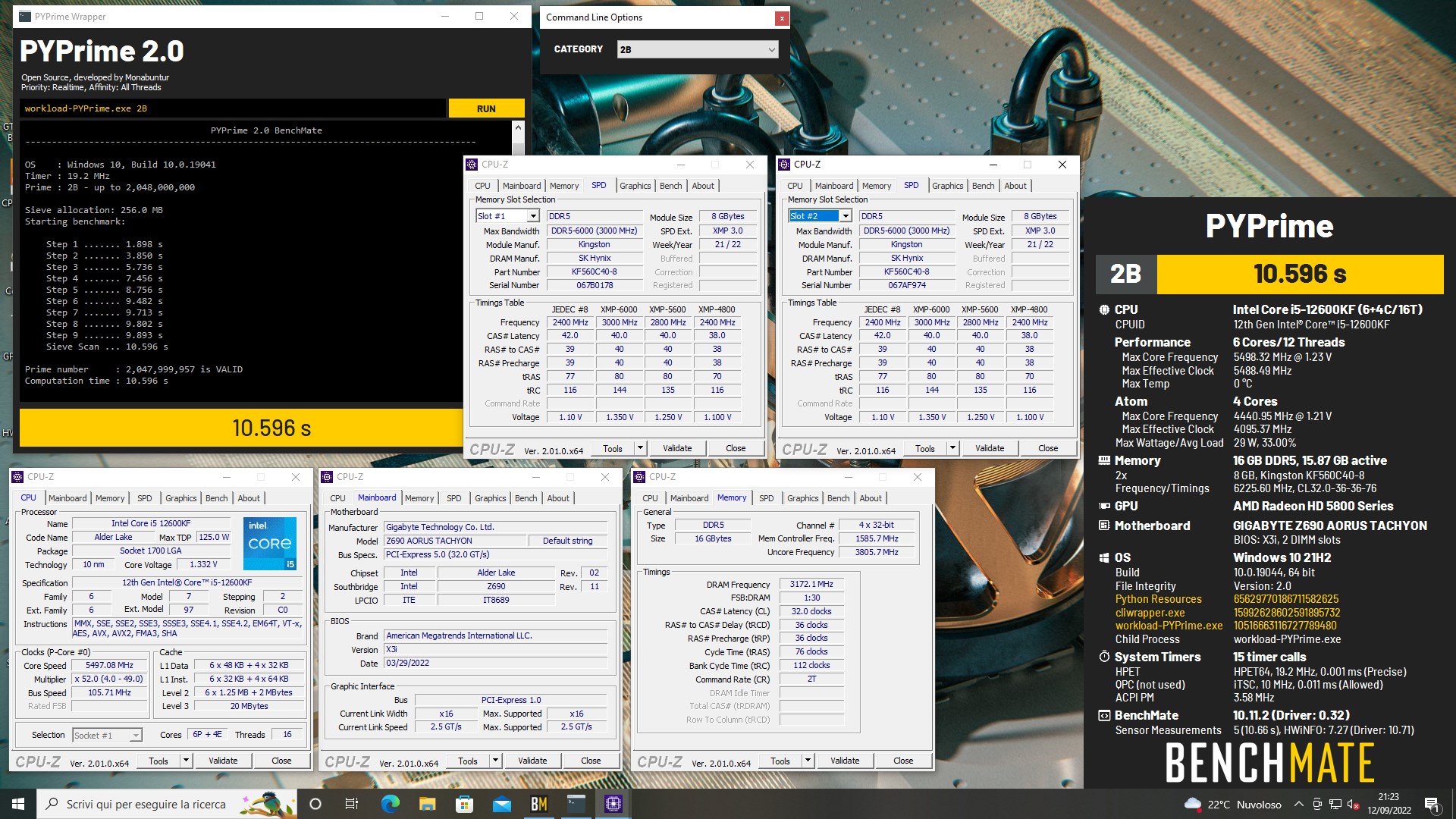Screen dimensions: 1456x819
Task: Switch to Mainboard tab in Slot #1 CPU-Z window
Action: (x=522, y=186)
